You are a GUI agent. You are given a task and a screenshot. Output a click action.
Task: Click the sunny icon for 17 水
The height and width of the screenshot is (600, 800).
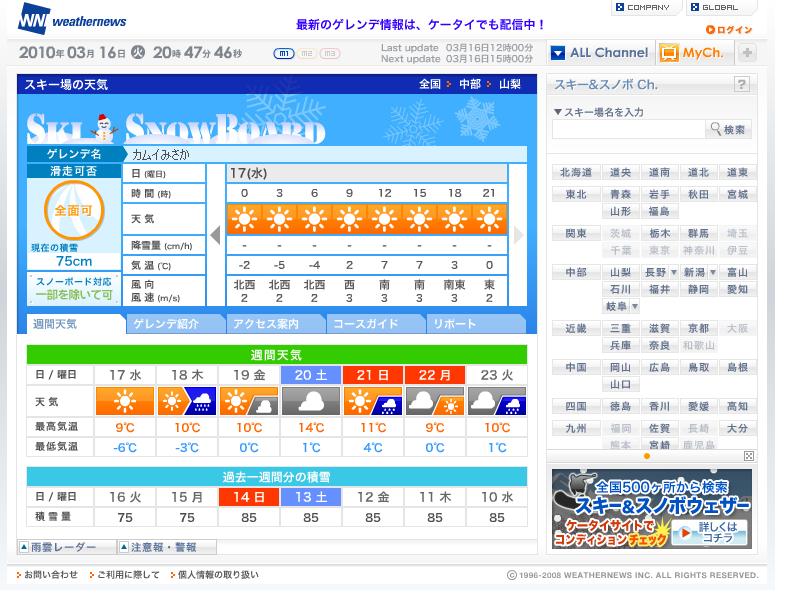[125, 401]
